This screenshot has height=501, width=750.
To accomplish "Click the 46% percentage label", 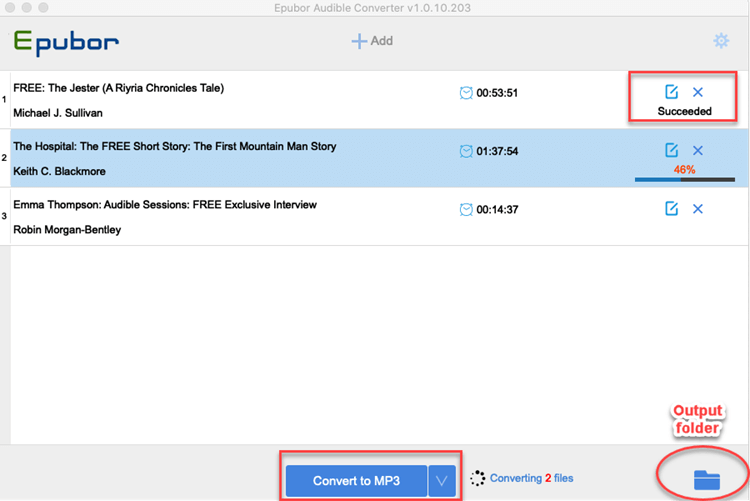I will point(684,169).
